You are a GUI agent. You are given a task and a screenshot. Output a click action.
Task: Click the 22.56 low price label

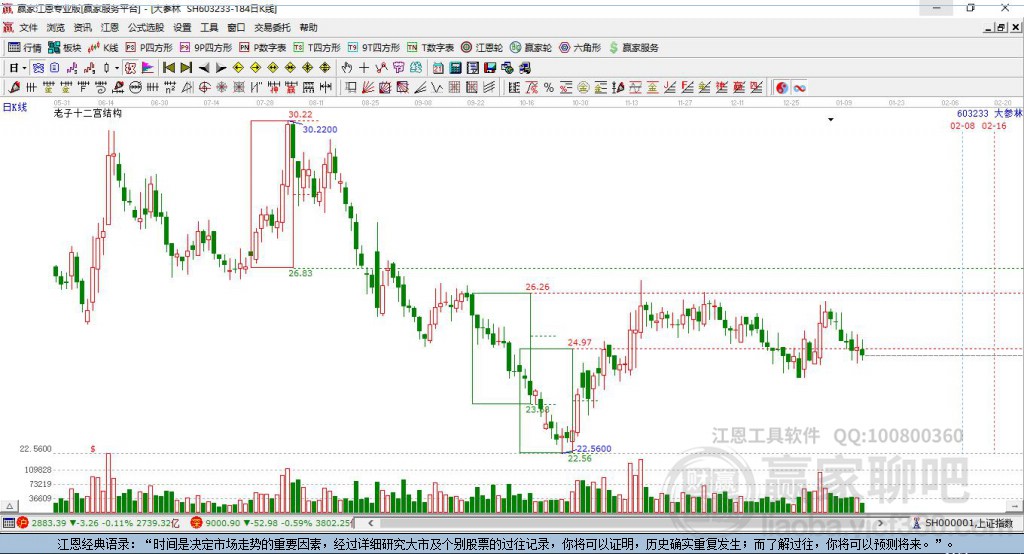pos(579,458)
